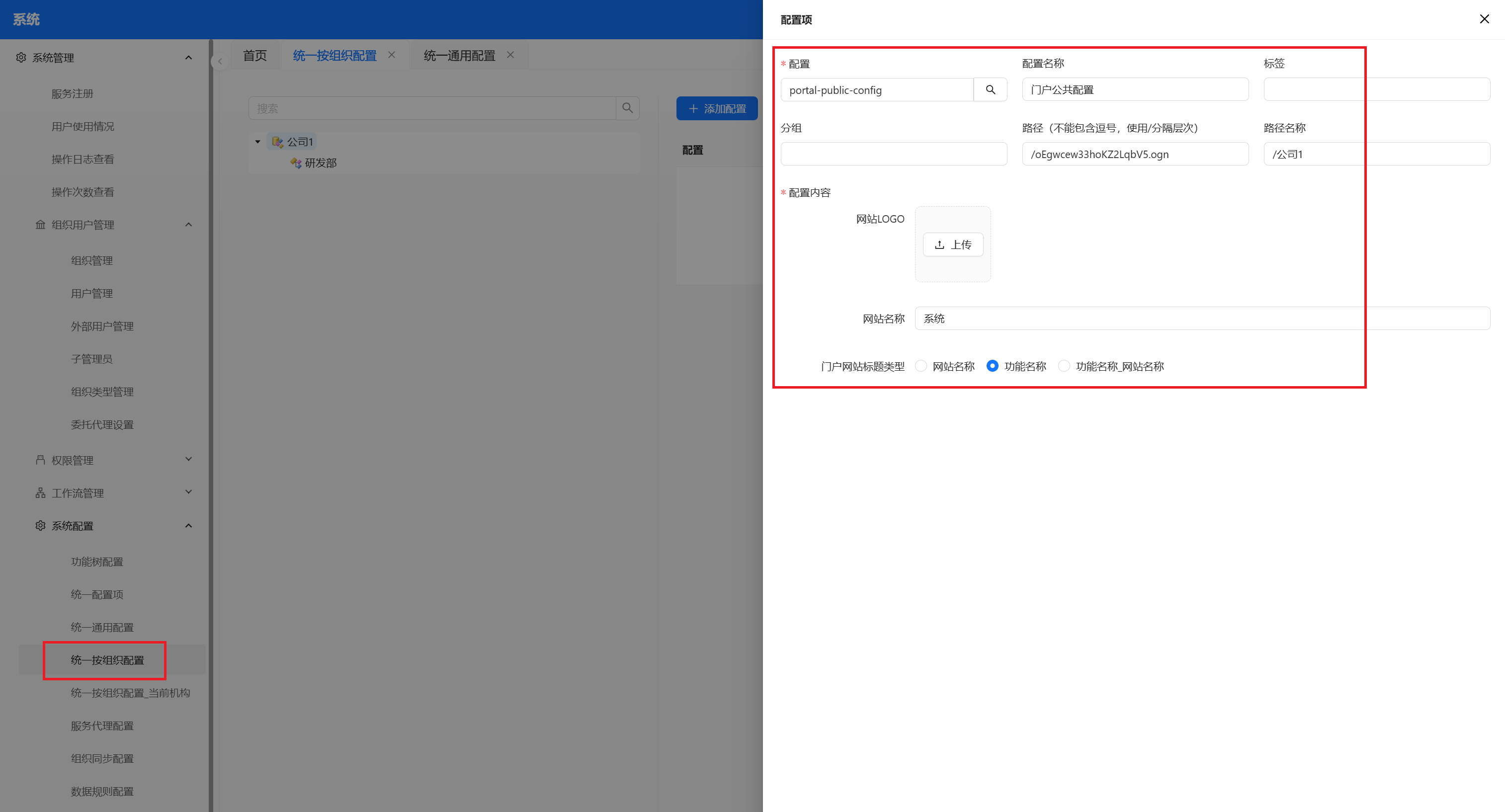Open 组织管理 in the sidebar
Image resolution: width=1505 pixels, height=812 pixels.
pyautogui.click(x=92, y=260)
